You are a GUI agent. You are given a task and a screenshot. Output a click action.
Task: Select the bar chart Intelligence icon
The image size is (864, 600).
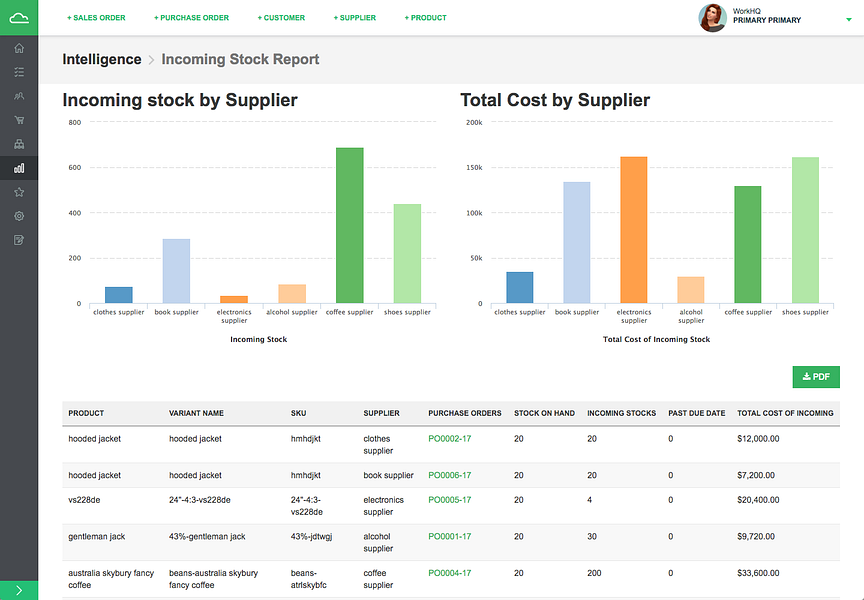[x=19, y=168]
